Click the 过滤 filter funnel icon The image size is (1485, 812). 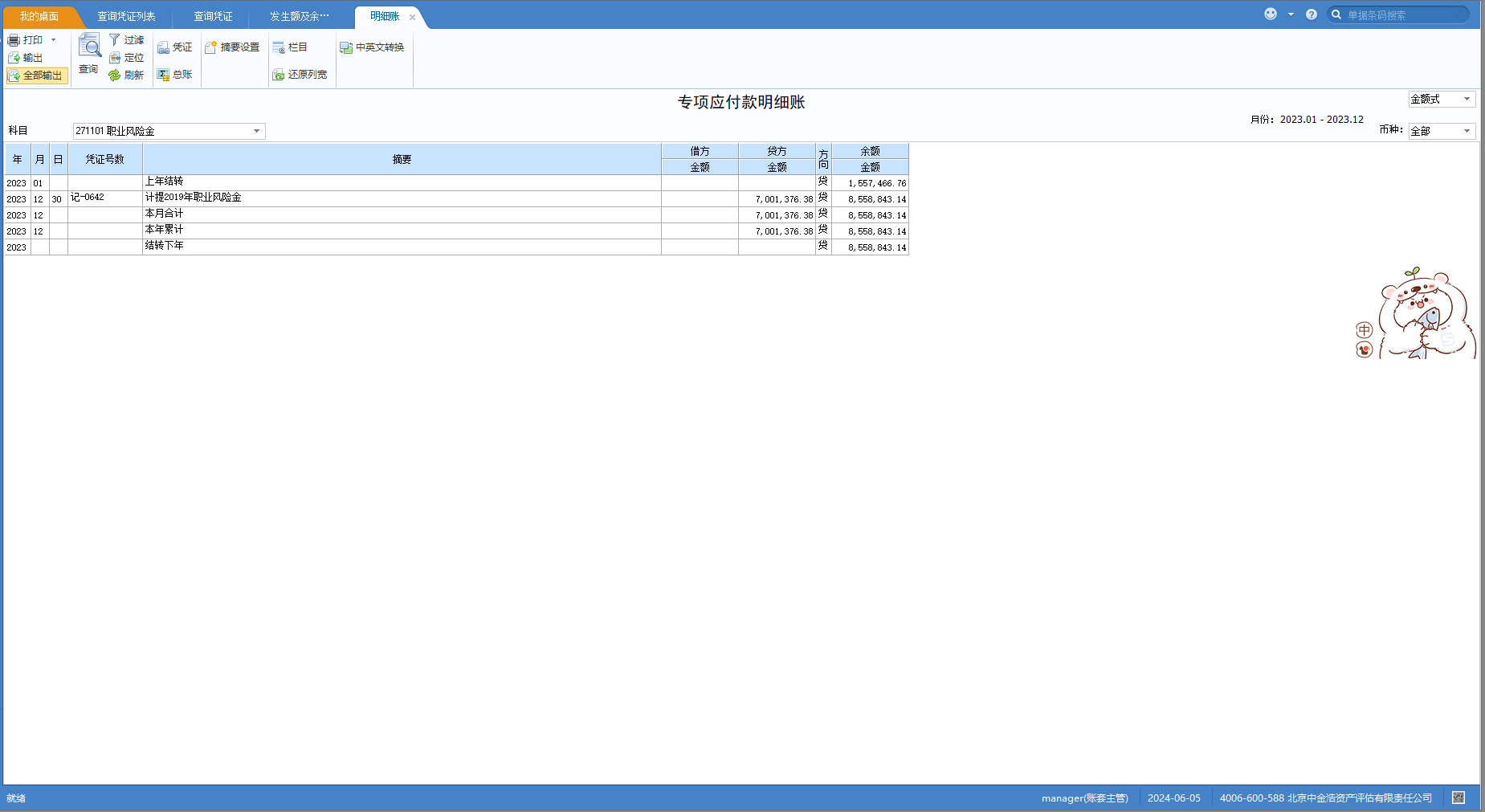[115, 39]
